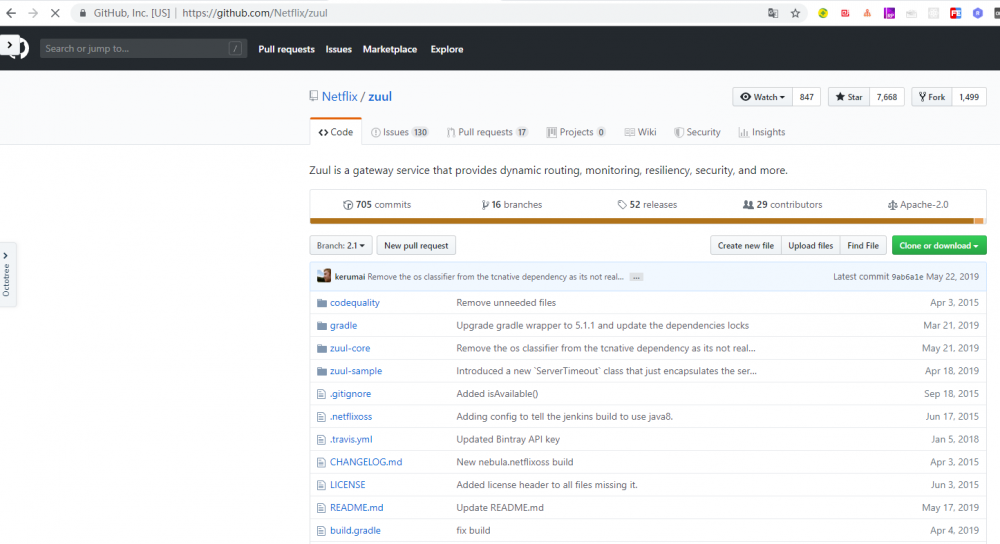Stop page loading with the X icon
This screenshot has width=1000, height=544.
pos(53,14)
